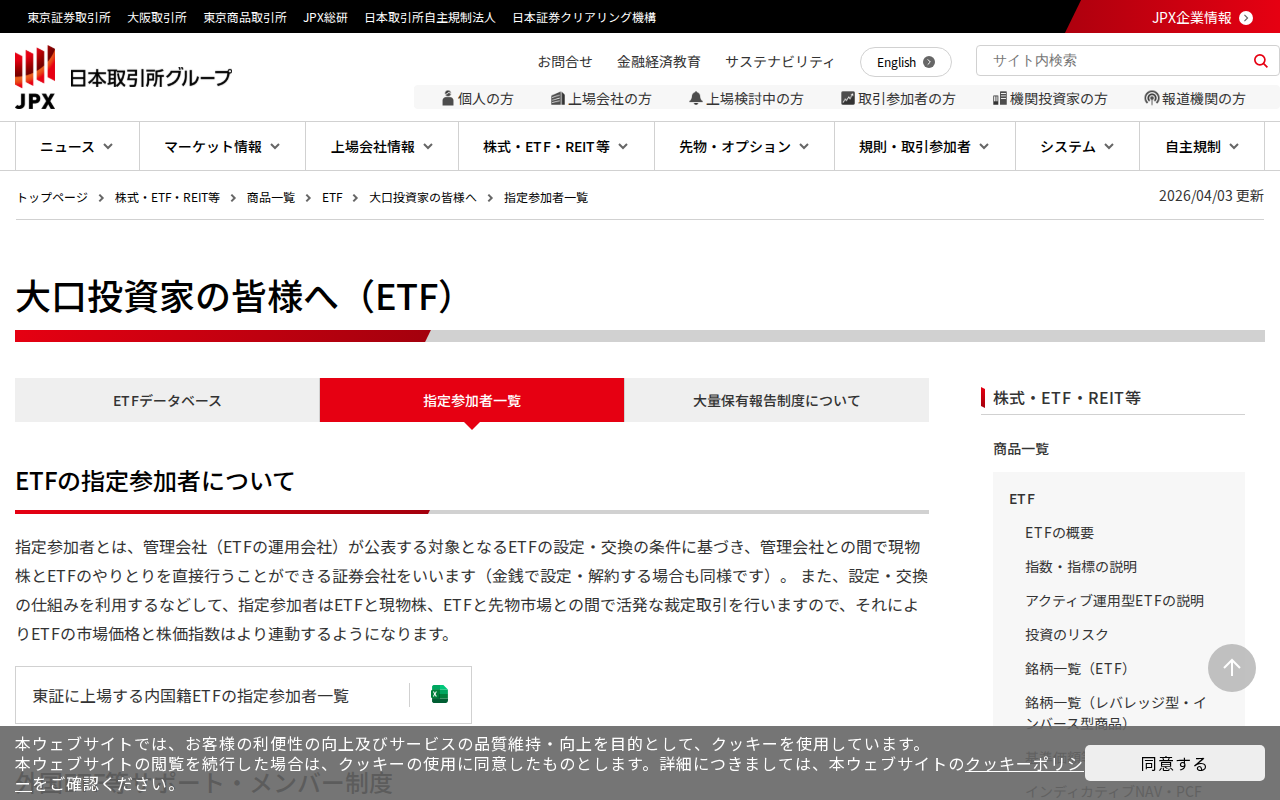The image size is (1280, 800).
Task: Click the broadcast icon for 報道機関の方
Action: click(x=1152, y=98)
